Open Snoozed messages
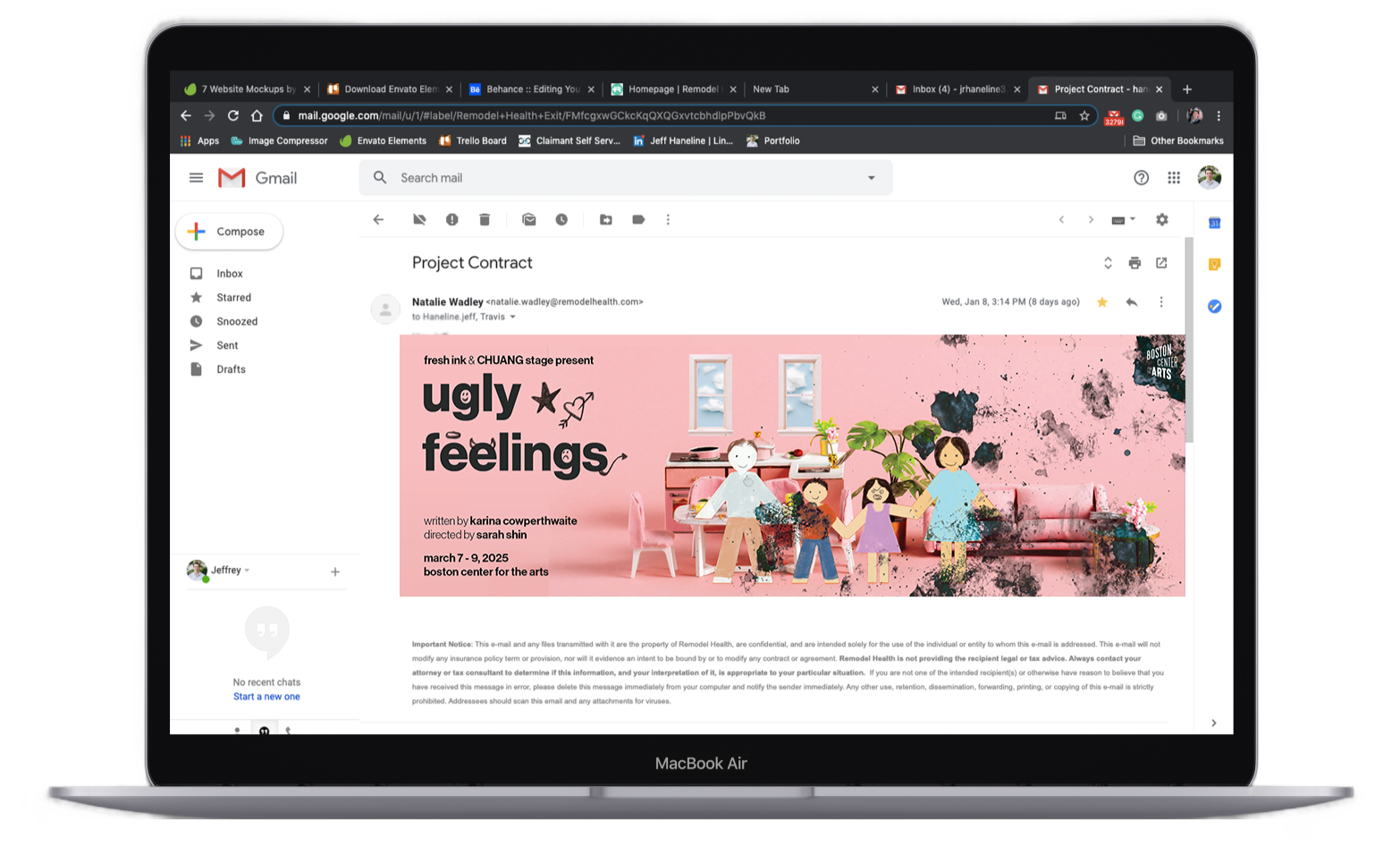 237,321
